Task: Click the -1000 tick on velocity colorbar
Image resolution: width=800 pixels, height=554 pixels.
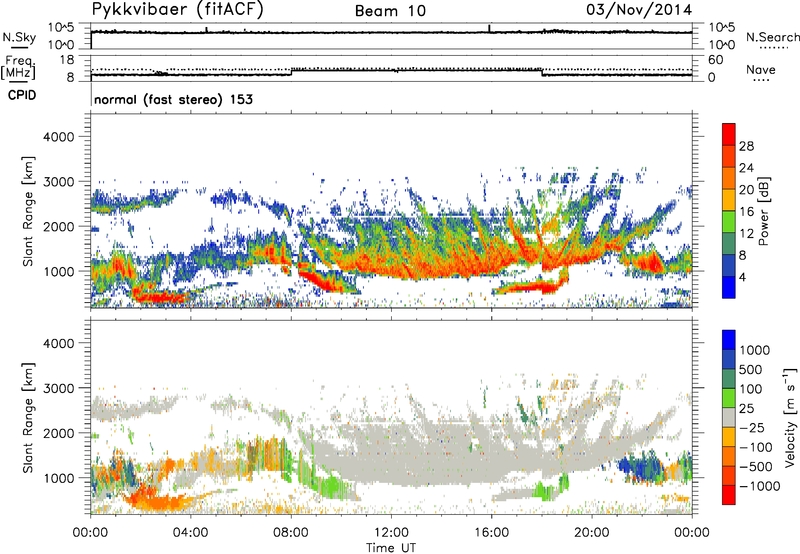Action: pyautogui.click(x=759, y=486)
